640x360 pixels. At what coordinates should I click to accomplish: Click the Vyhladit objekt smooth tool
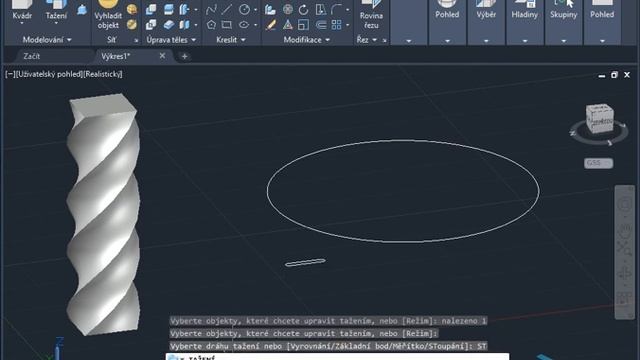[x=108, y=14]
